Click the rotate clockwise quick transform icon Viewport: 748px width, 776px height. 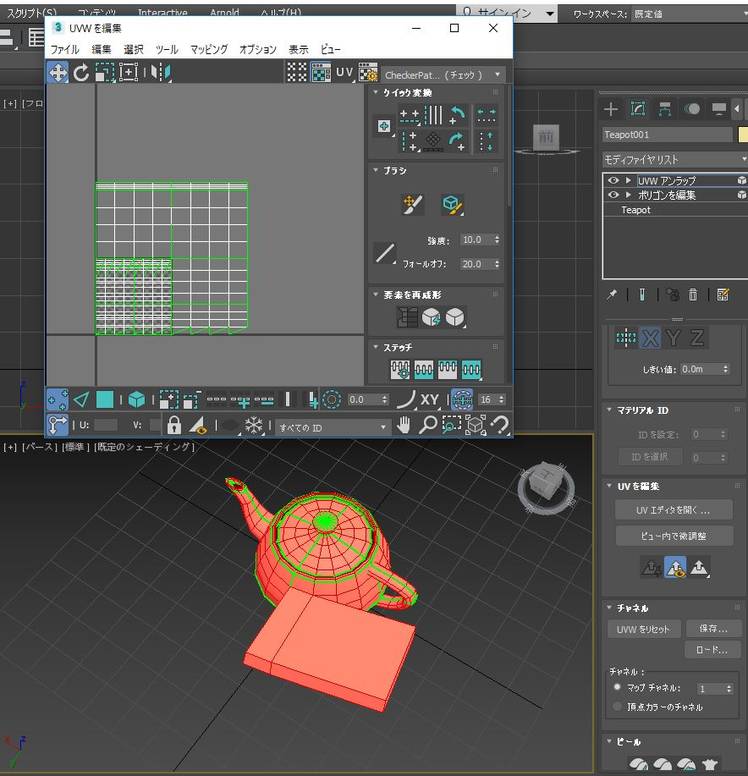point(457,141)
